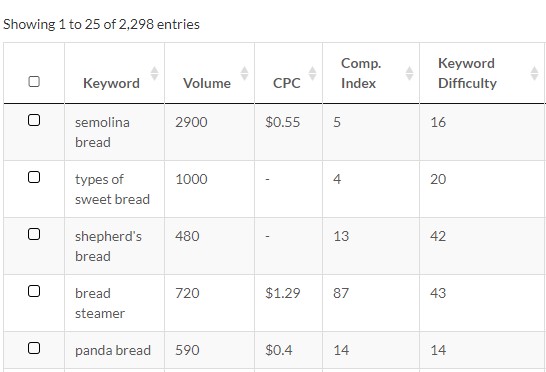The image size is (546, 372).
Task: Click the Keyword Difficulty header label
Action: (x=467, y=73)
